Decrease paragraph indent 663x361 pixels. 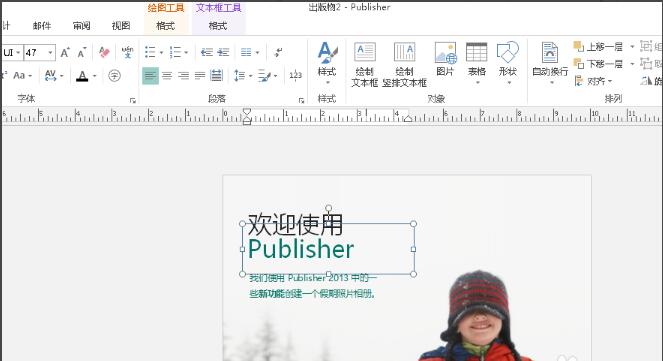[206, 52]
